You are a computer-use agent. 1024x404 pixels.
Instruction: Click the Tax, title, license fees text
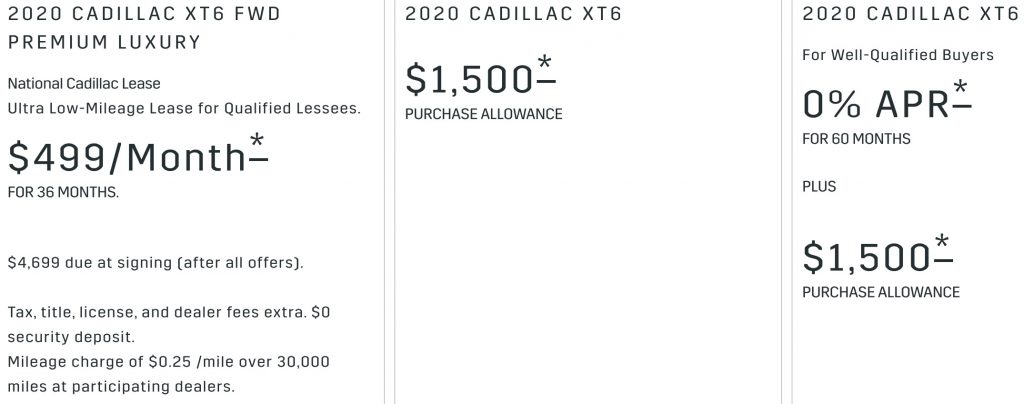click(x=168, y=324)
